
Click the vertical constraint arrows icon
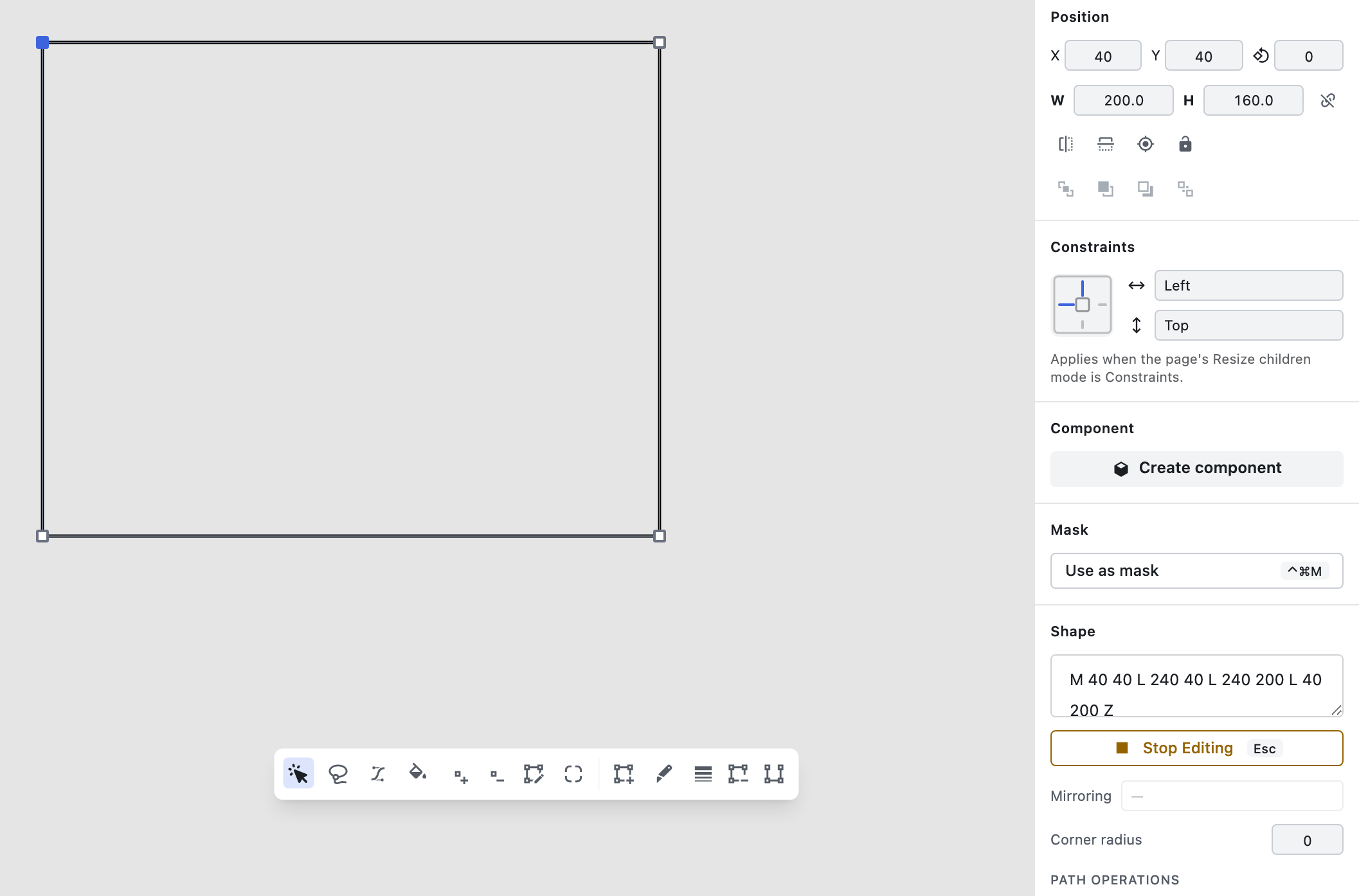coord(1137,325)
